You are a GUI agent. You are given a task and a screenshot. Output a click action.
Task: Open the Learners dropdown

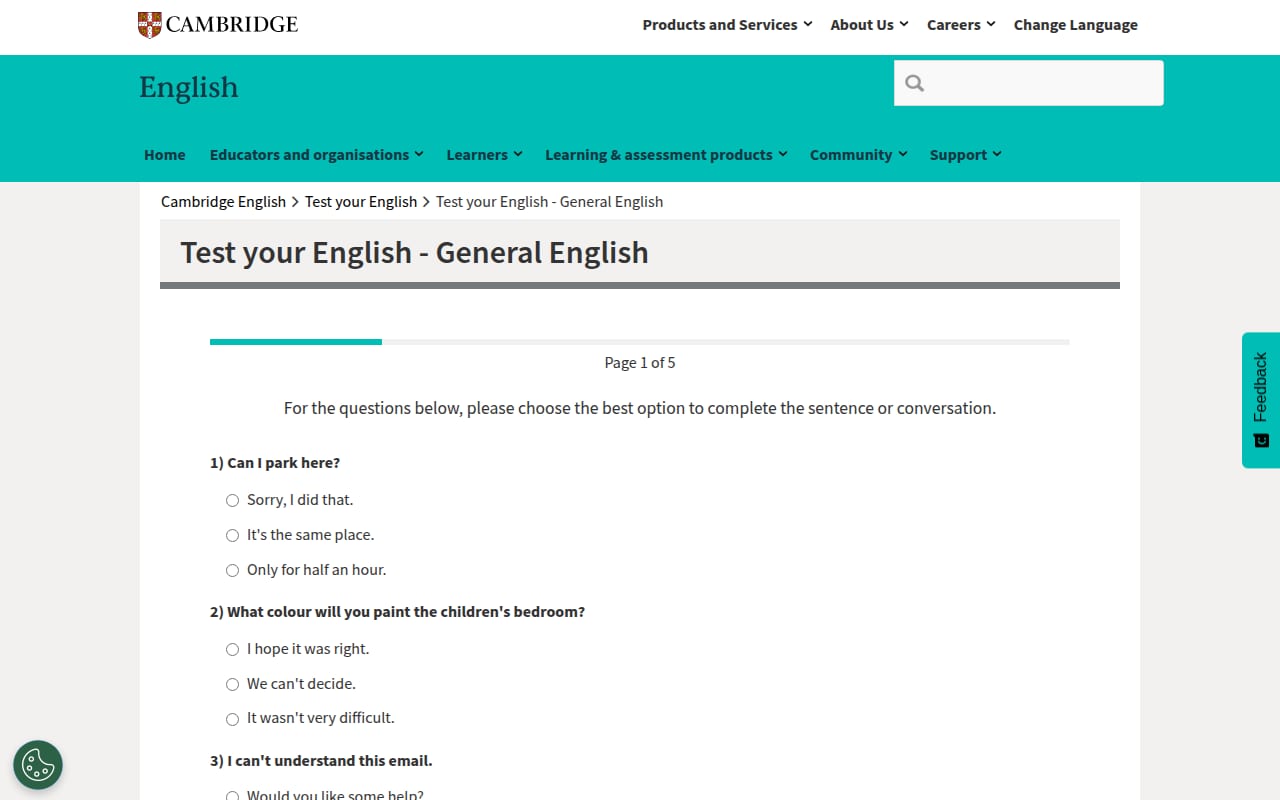coord(484,155)
